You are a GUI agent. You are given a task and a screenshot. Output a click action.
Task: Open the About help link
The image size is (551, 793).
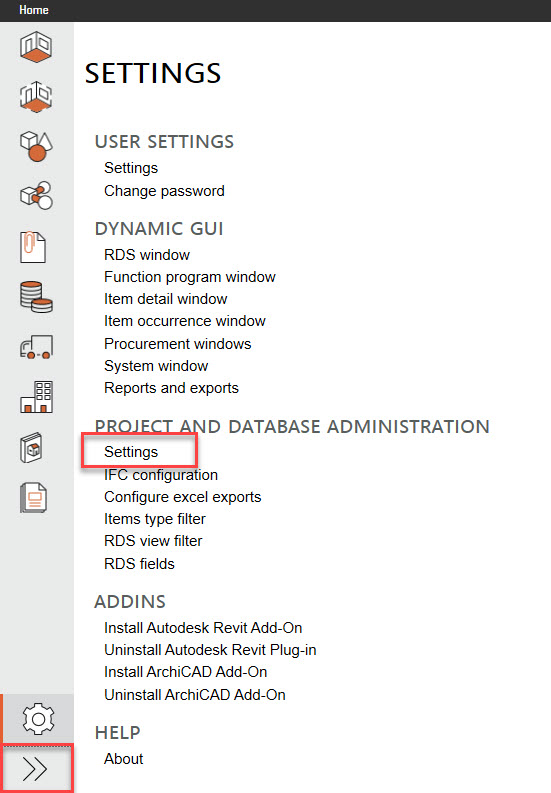click(123, 759)
